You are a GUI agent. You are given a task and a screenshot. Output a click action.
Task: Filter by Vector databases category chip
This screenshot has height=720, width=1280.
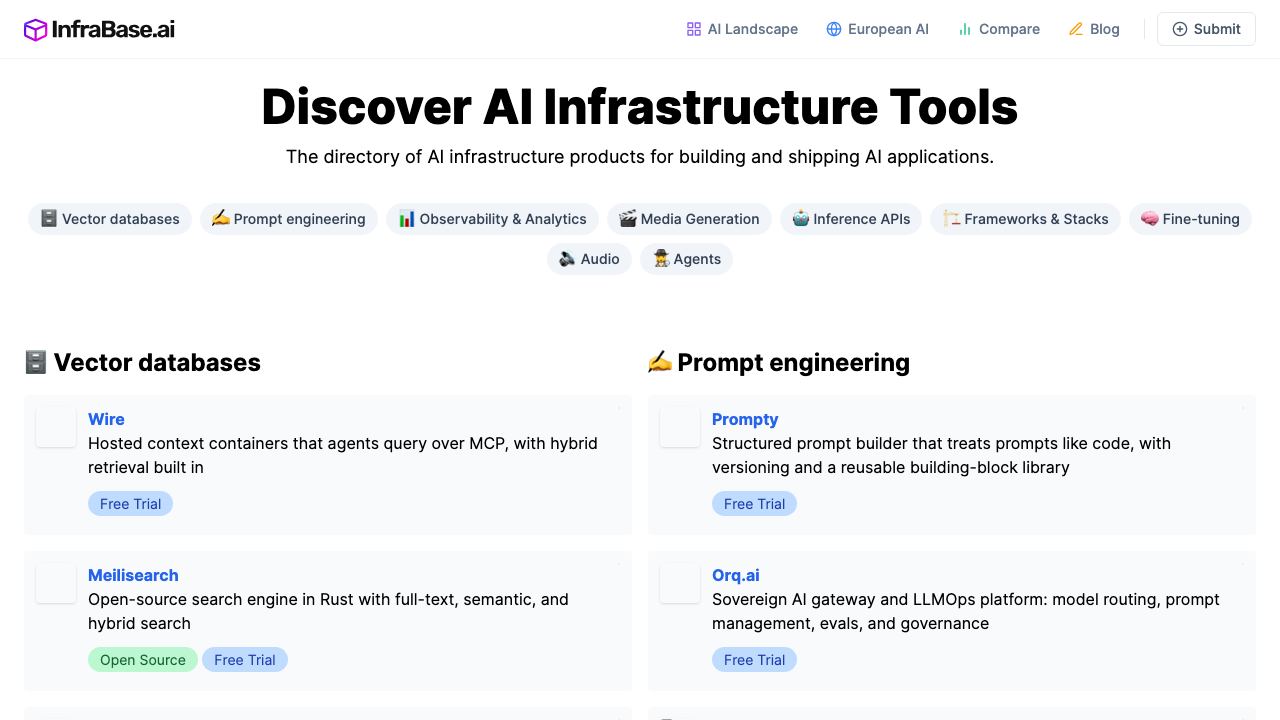pos(110,219)
